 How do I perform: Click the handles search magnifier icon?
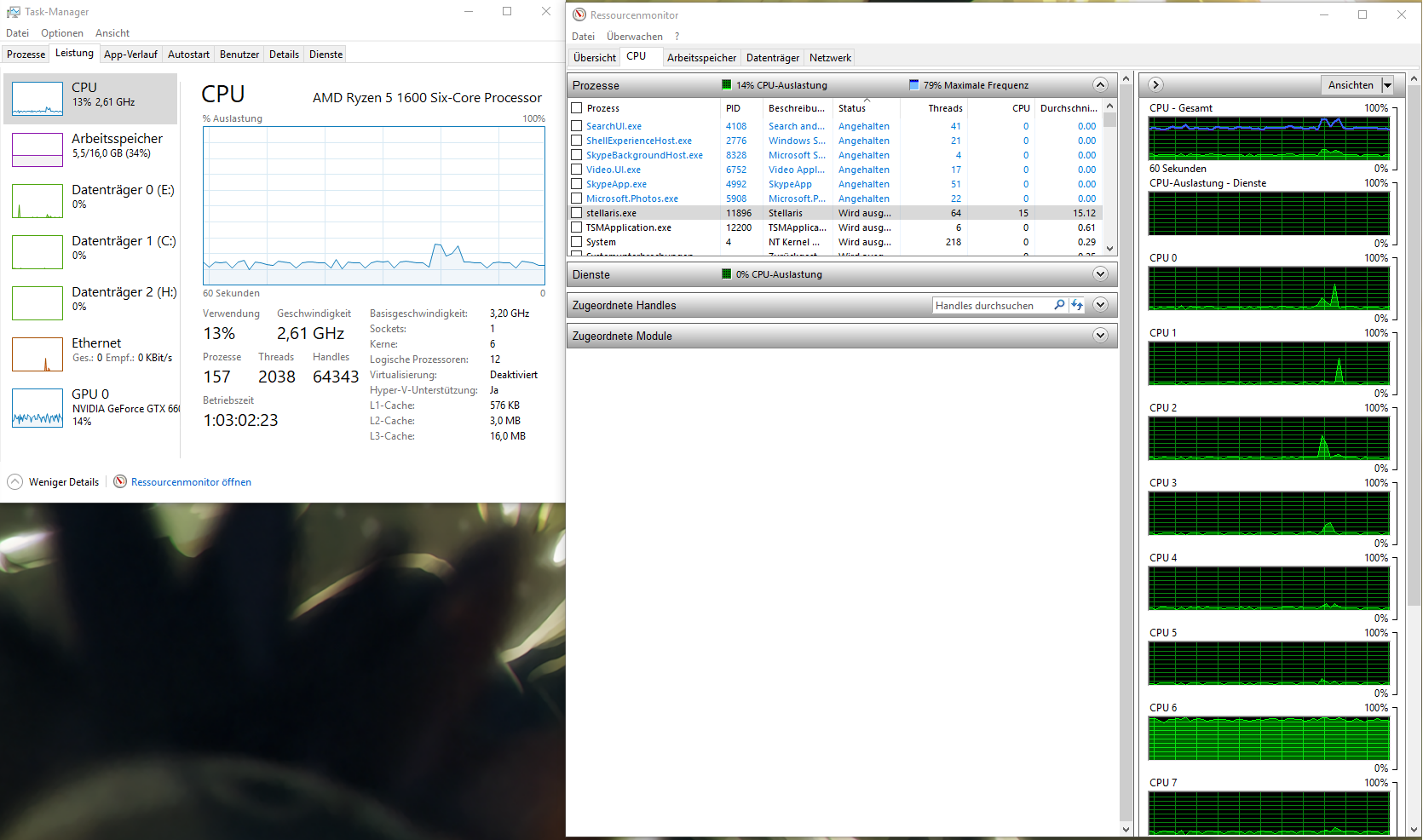pos(1059,305)
